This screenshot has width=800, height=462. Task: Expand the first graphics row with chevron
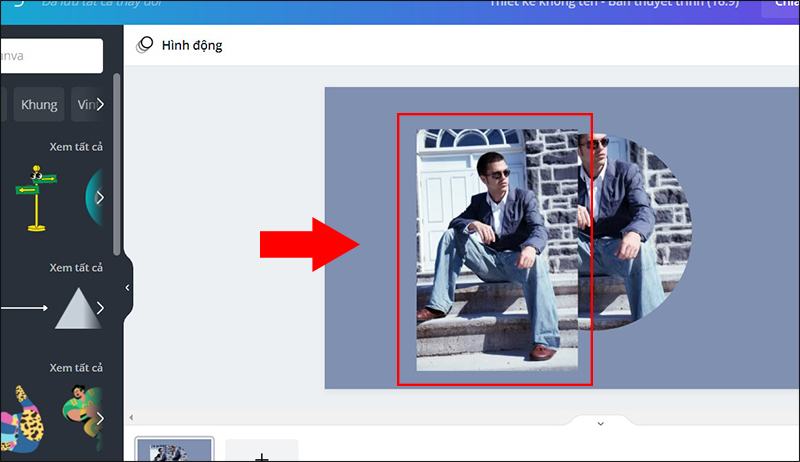(100, 197)
